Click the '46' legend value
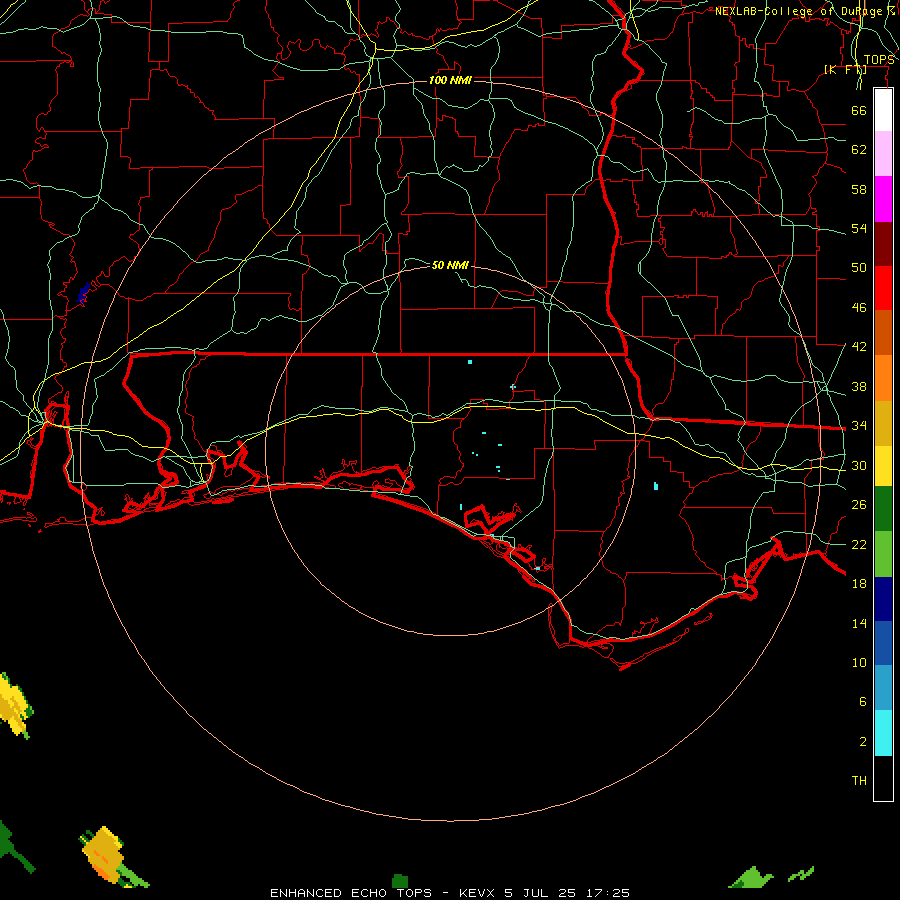The height and width of the screenshot is (900, 900). point(859,307)
